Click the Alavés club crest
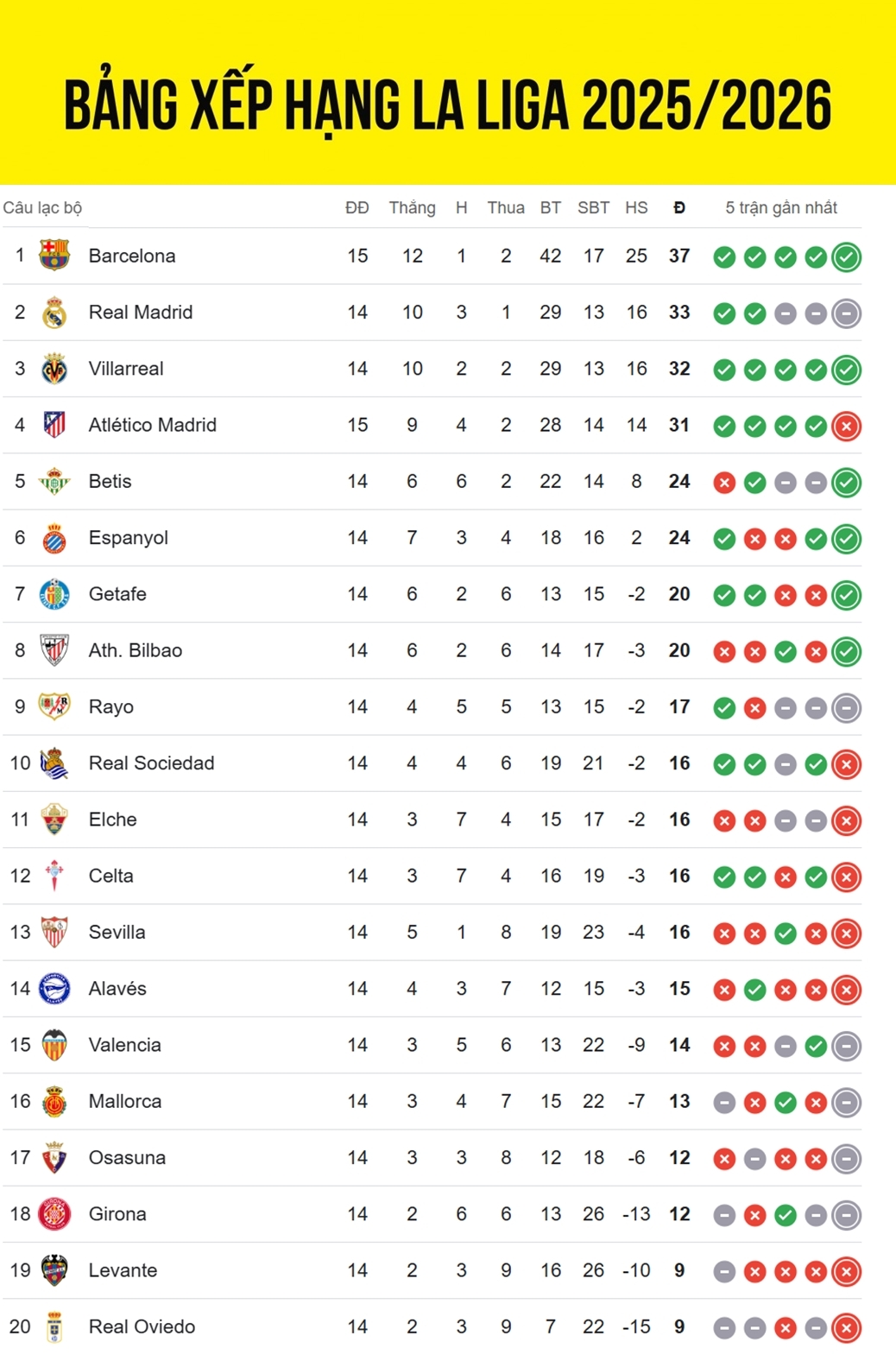 [54, 988]
